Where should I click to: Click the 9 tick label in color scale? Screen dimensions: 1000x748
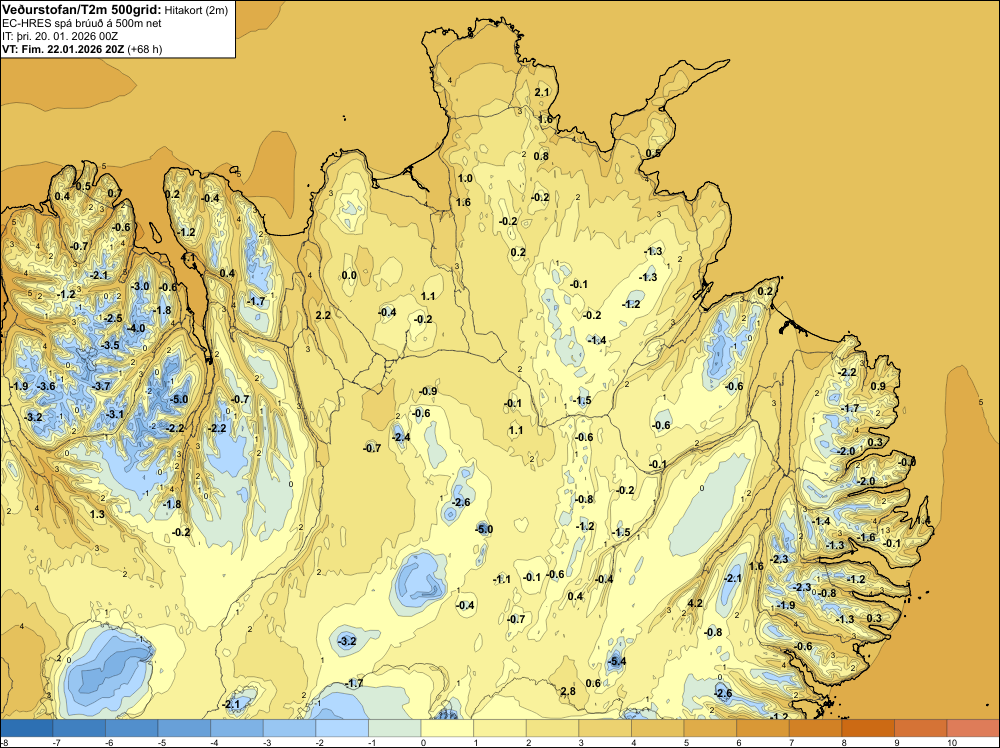click(899, 742)
